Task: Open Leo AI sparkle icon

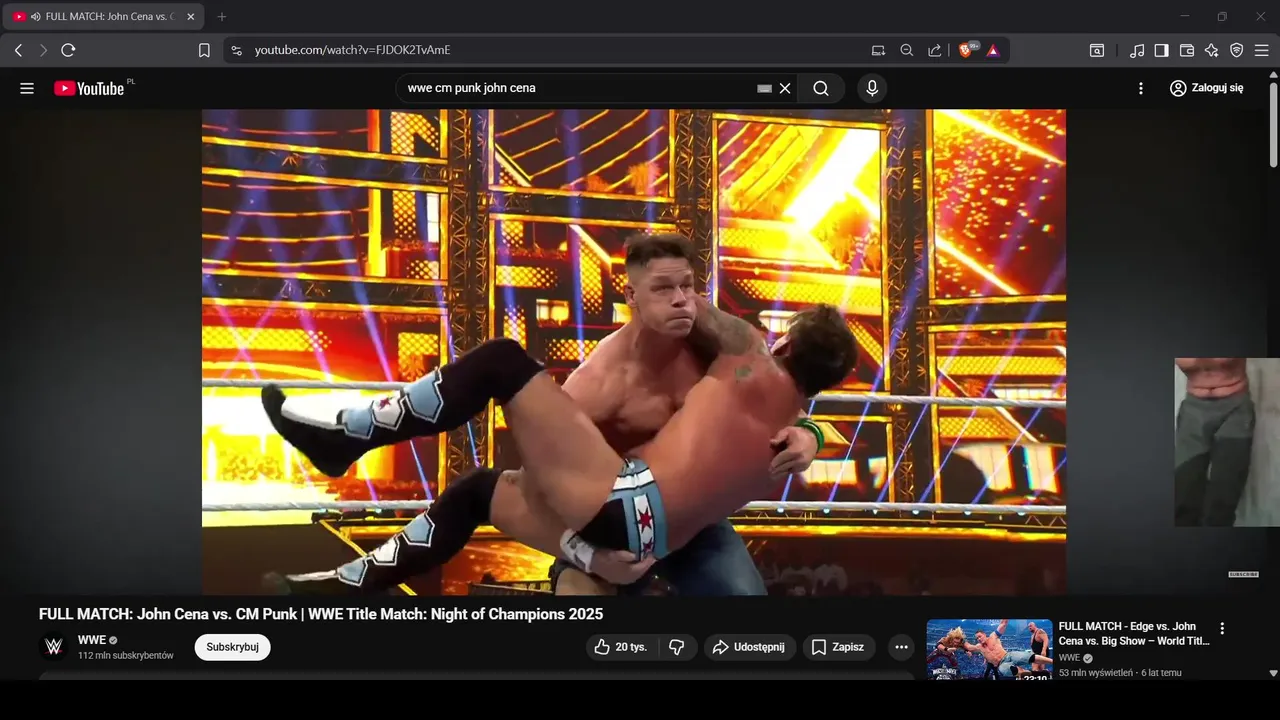Action: click(1212, 50)
